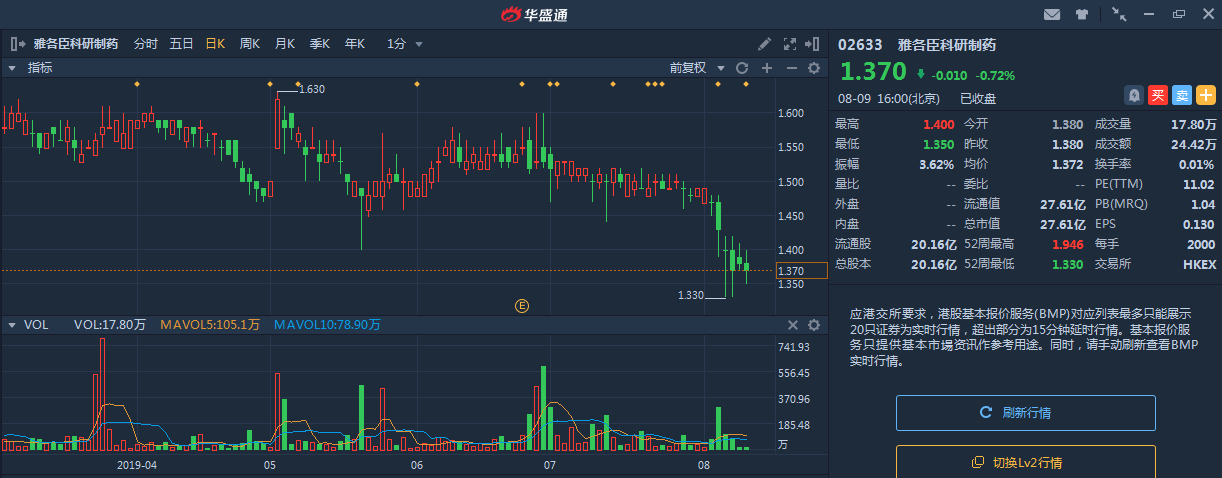Click the shrink-window arrows icon in title bar

pyautogui.click(x=1118, y=14)
